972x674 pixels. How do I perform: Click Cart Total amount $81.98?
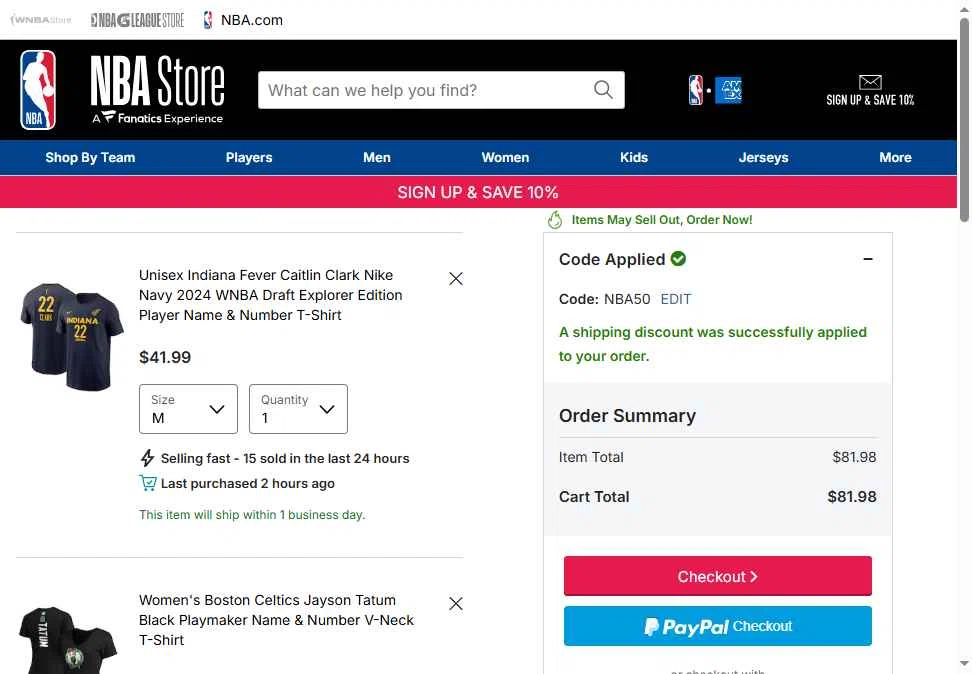(852, 497)
